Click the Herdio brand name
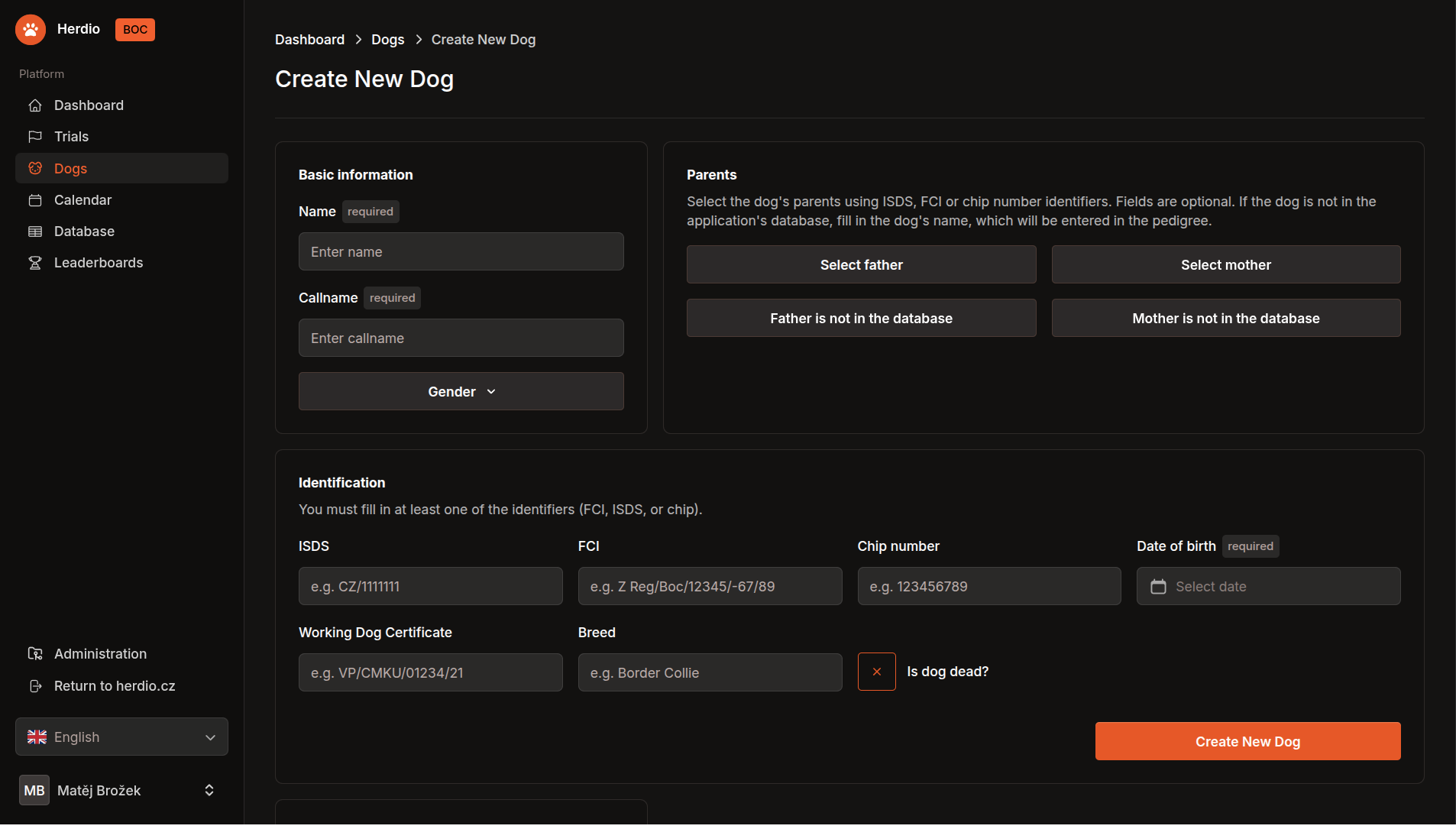This screenshot has width=1456, height=829. tap(79, 29)
